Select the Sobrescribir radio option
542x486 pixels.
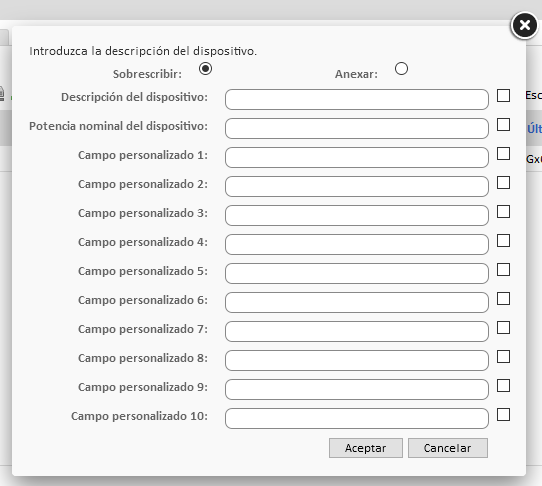(x=205, y=68)
